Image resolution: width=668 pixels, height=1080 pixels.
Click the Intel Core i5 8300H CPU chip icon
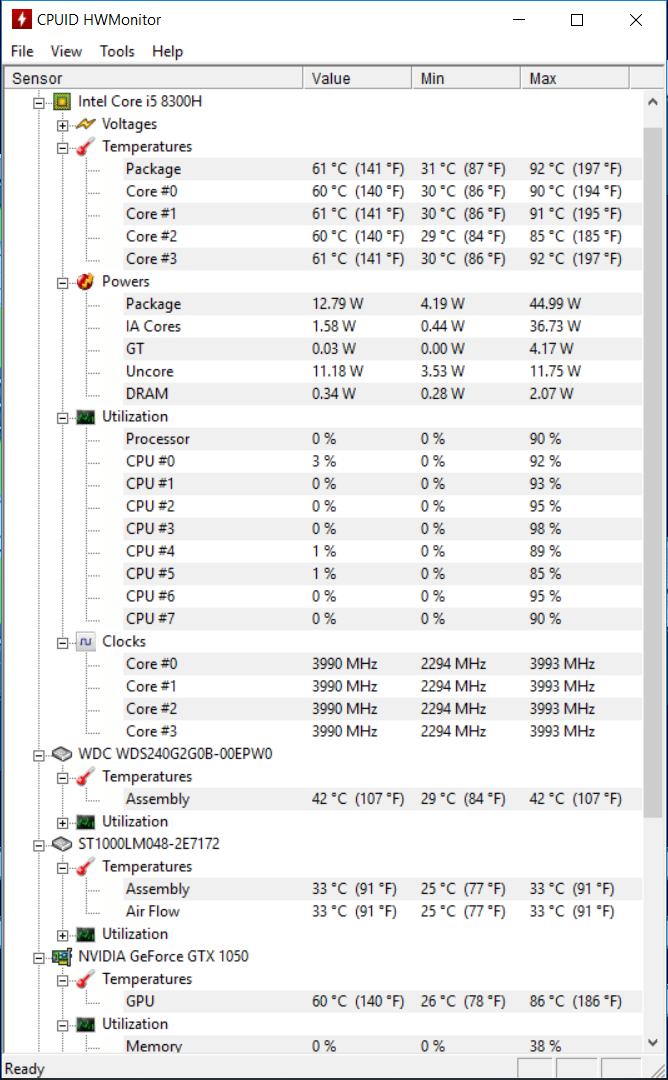pyautogui.click(x=62, y=102)
